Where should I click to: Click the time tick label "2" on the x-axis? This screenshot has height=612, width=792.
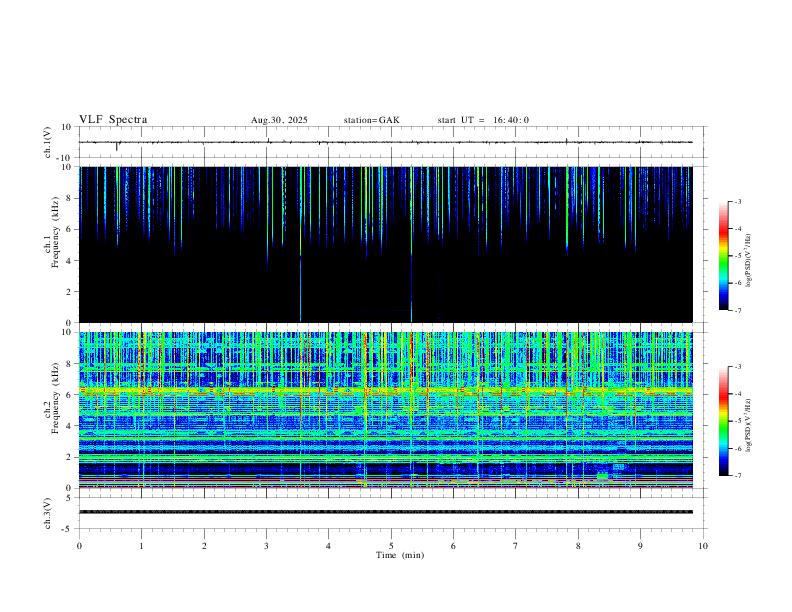pos(204,546)
